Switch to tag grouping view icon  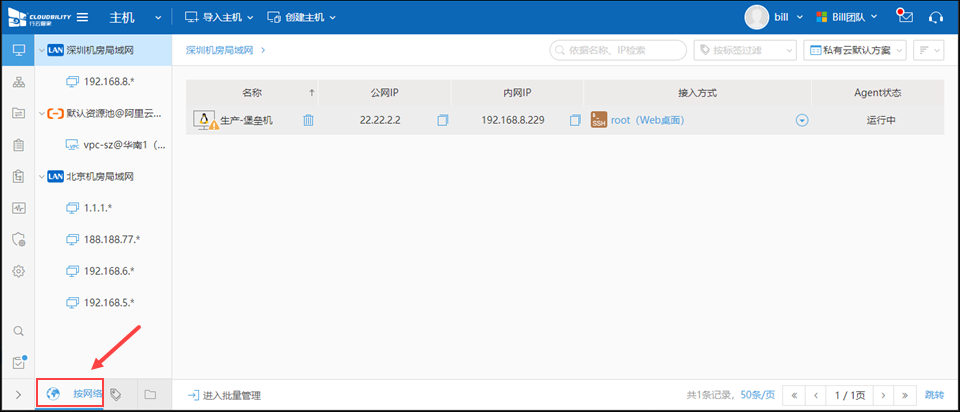tap(116, 395)
